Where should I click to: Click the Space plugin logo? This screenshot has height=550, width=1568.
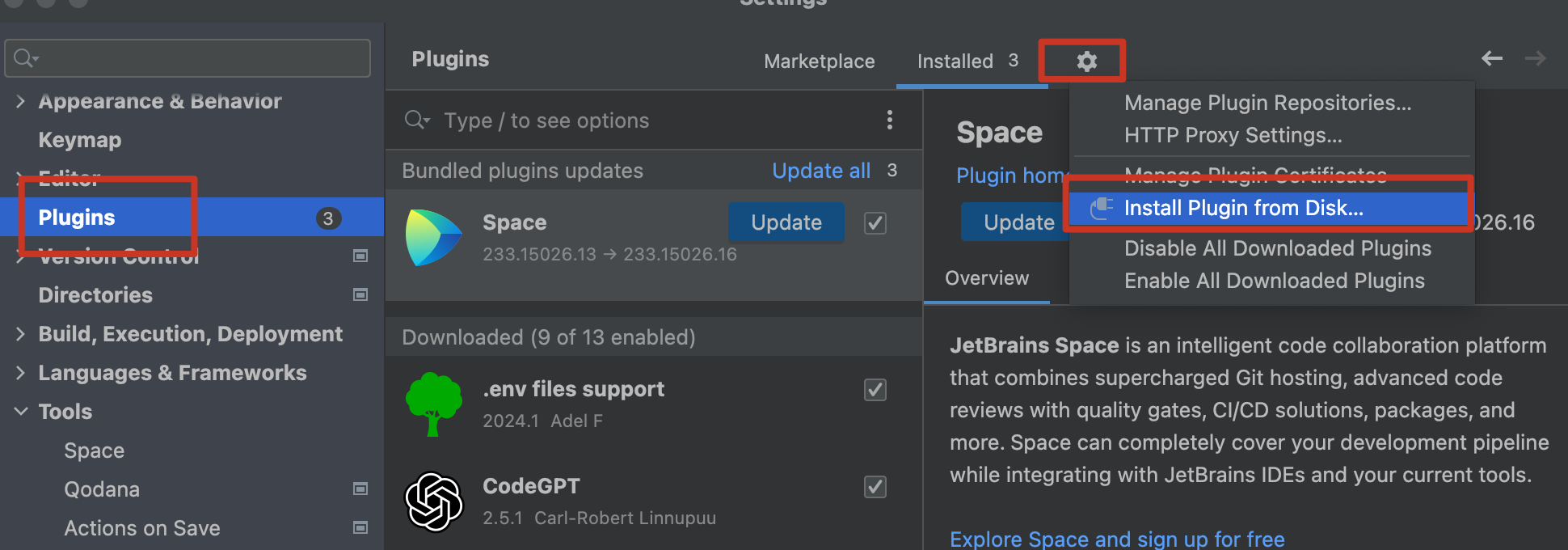[433, 238]
